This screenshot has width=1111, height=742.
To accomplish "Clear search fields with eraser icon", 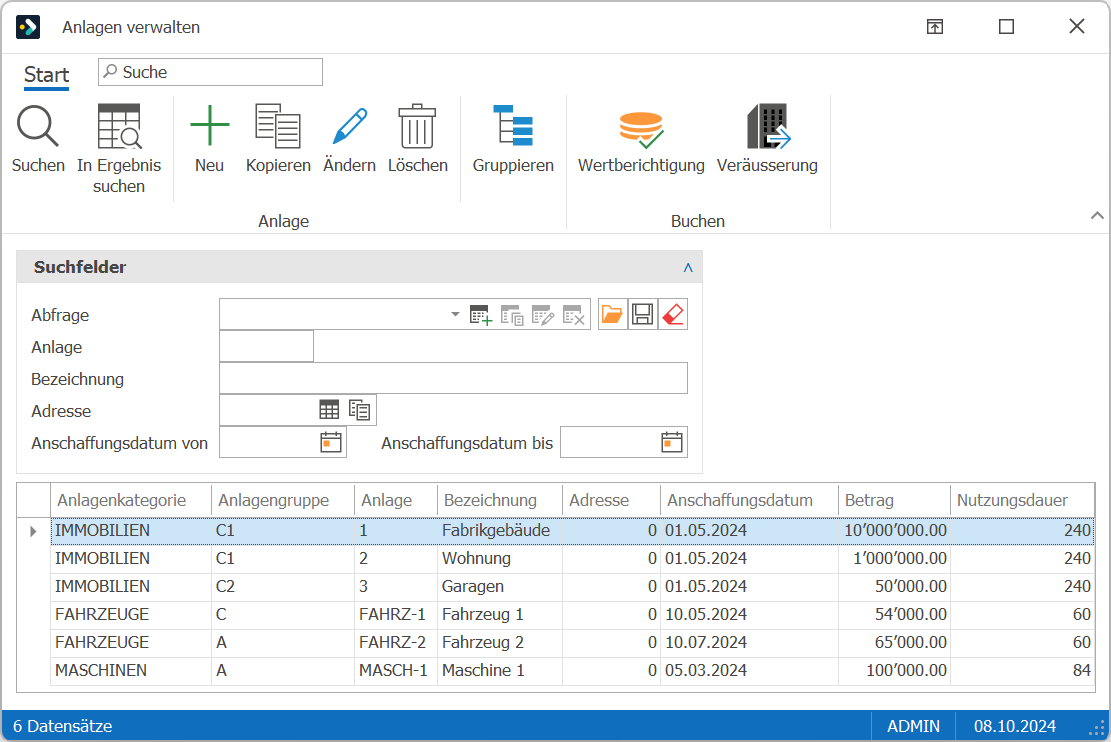I will 672,314.
